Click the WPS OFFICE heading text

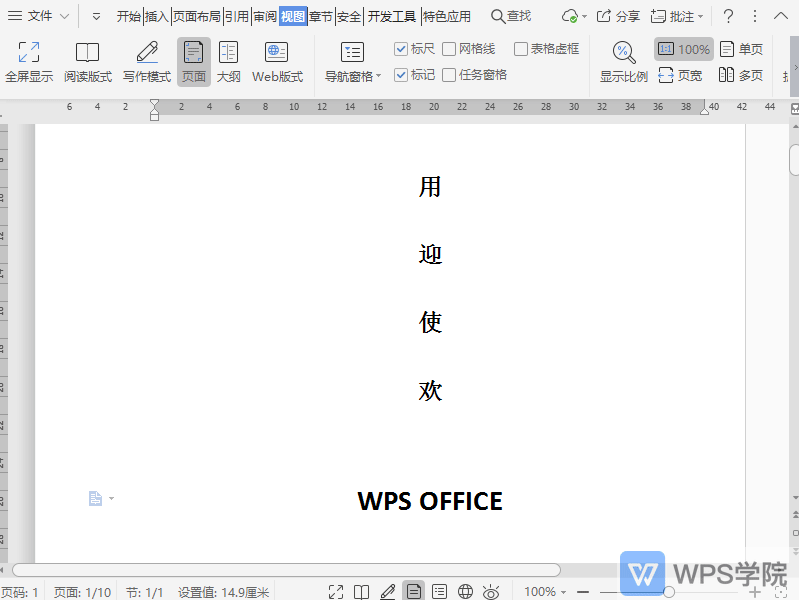click(430, 501)
